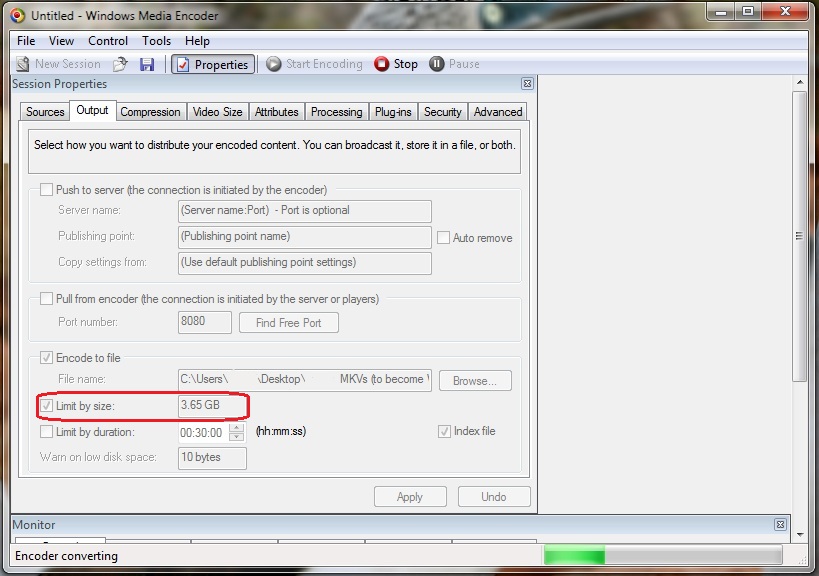819x576 pixels.
Task: Click the File name path field
Action: pyautogui.click(x=305, y=380)
